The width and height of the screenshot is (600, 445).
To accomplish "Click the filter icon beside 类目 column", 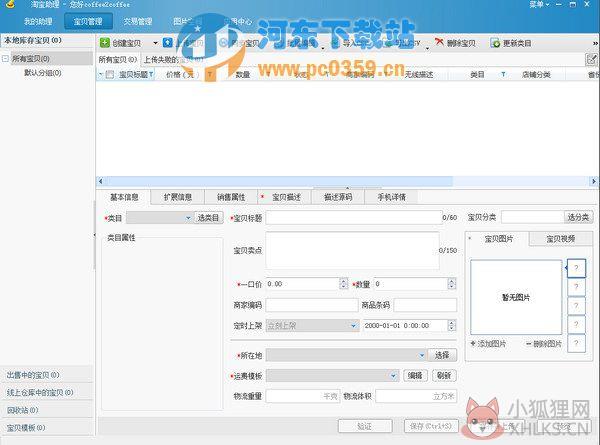I will point(503,75).
